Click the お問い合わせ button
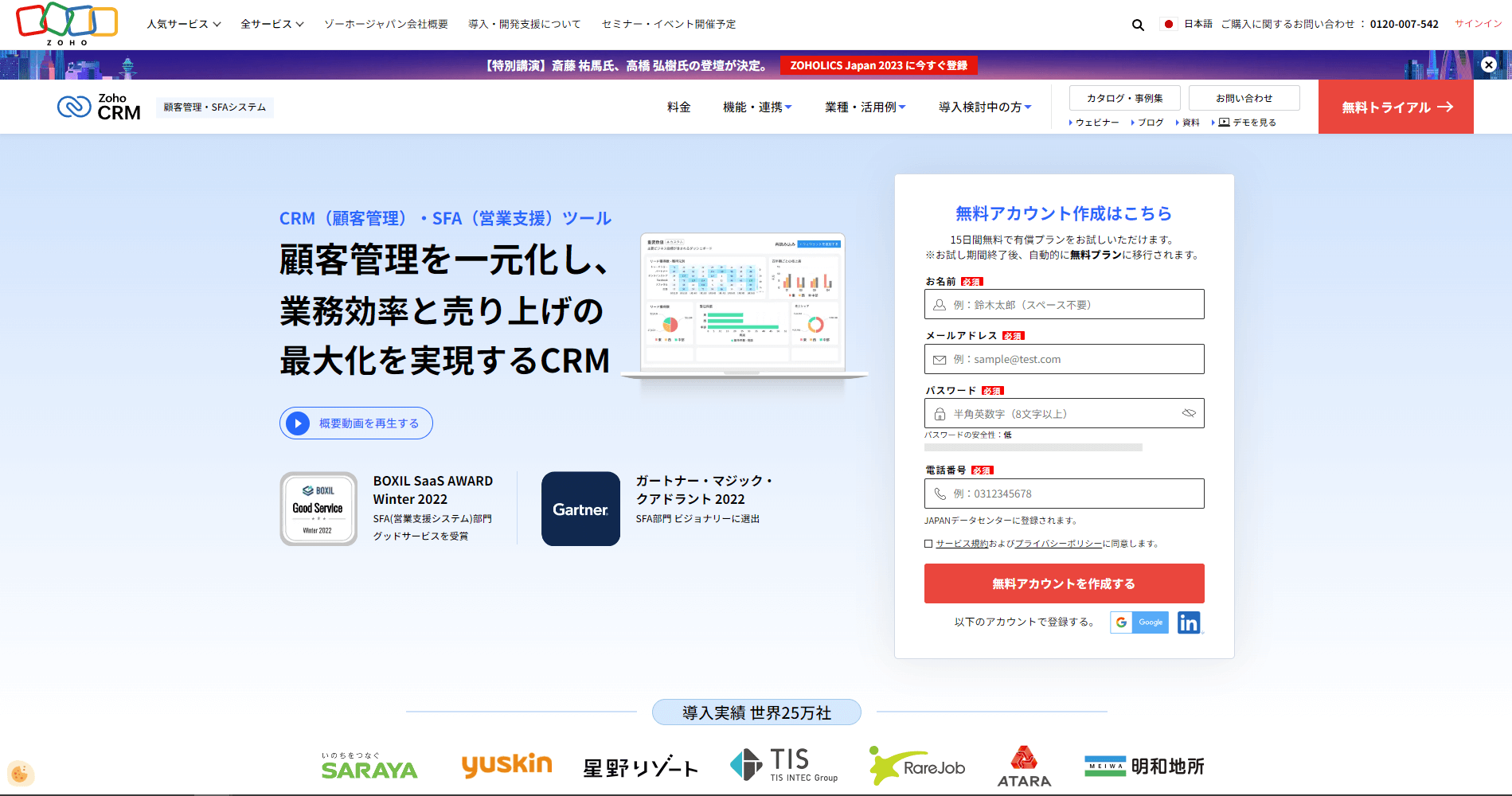This screenshot has height=796, width=1512. click(x=1244, y=98)
